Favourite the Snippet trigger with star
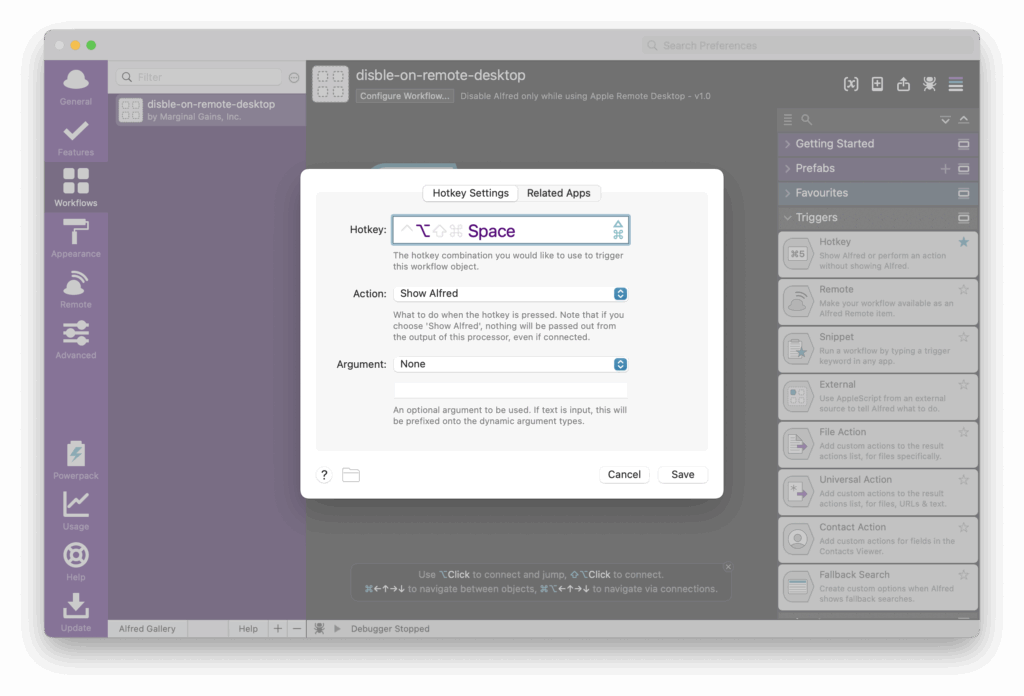 (964, 338)
